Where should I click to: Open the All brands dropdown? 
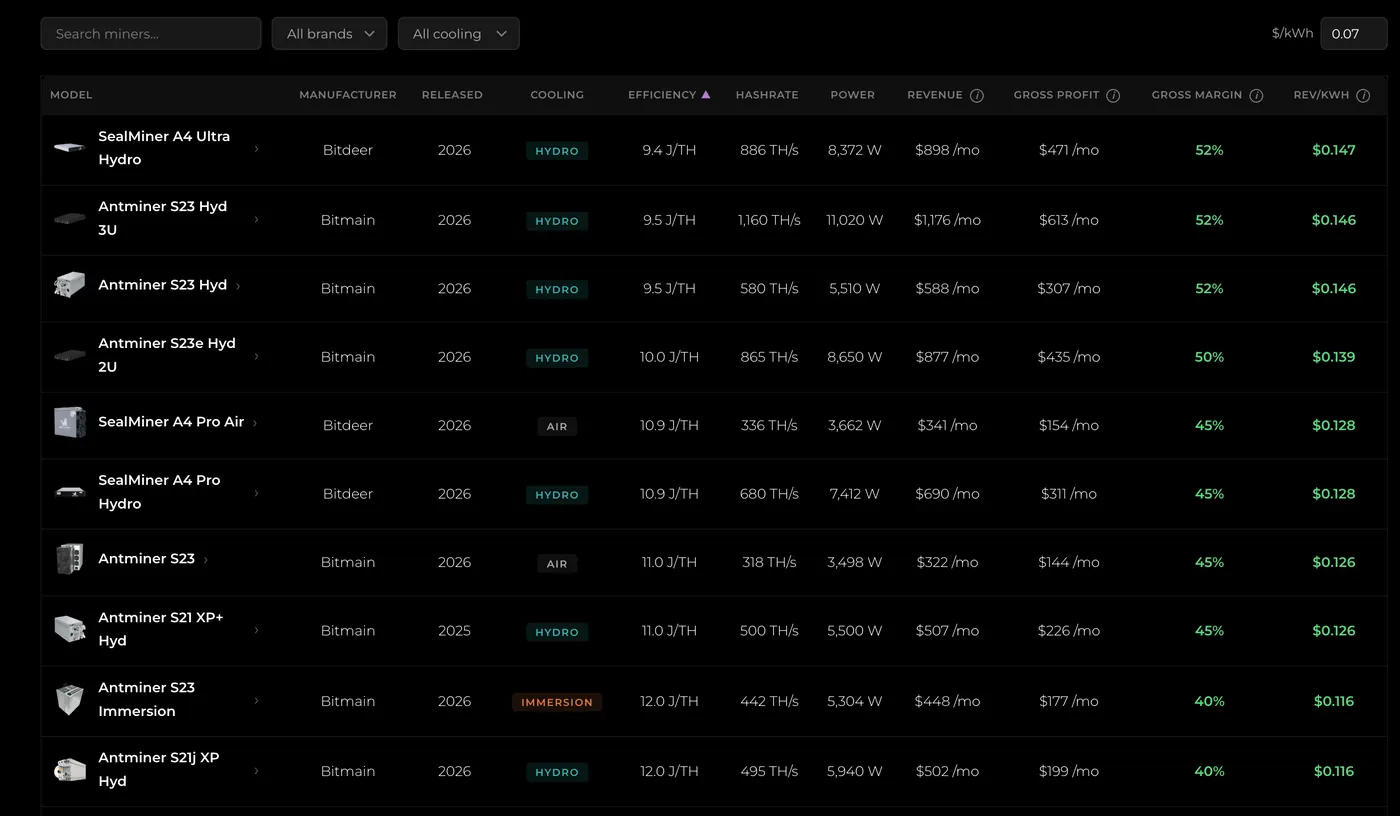coord(329,34)
